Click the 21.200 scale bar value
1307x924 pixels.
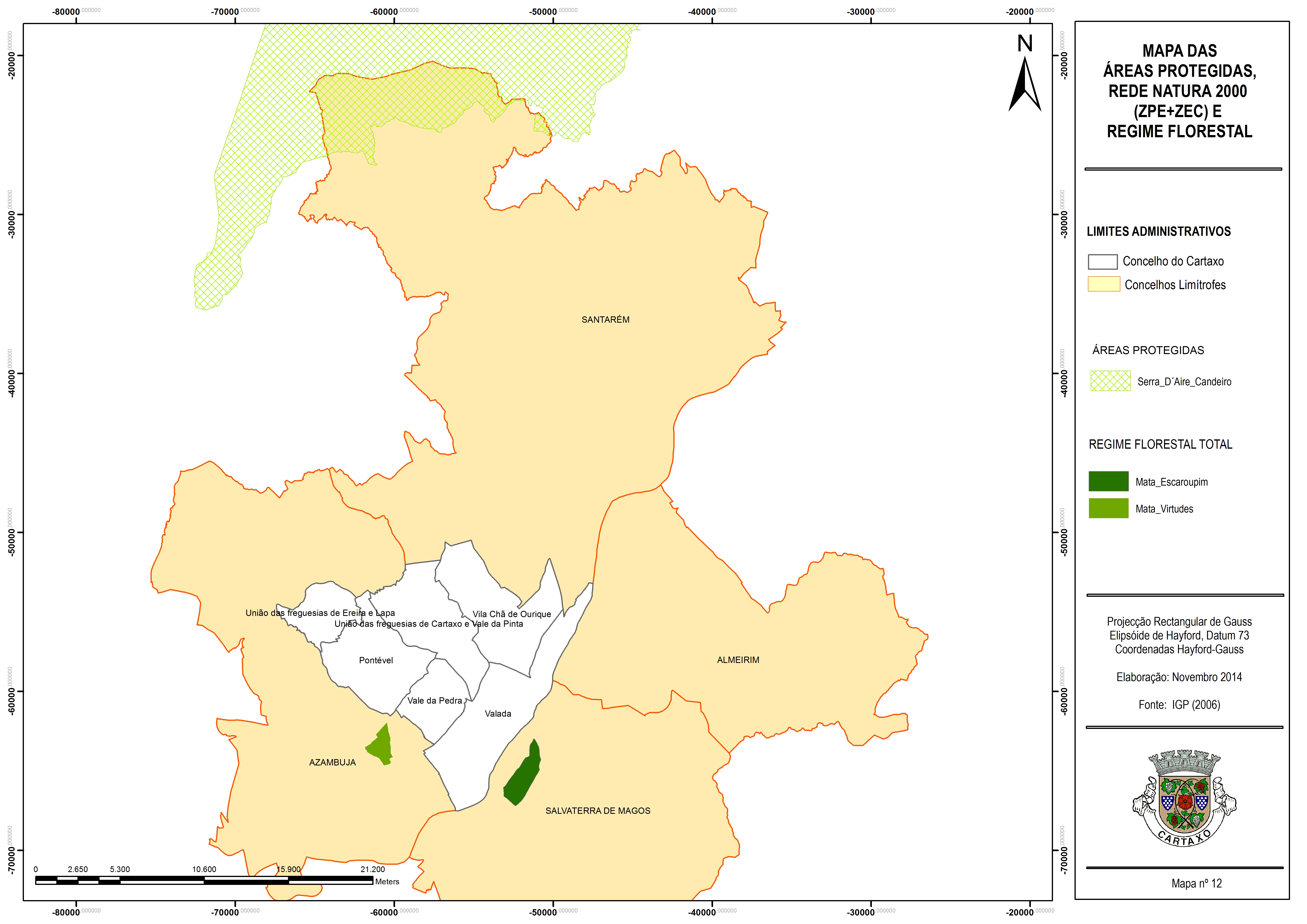click(373, 869)
